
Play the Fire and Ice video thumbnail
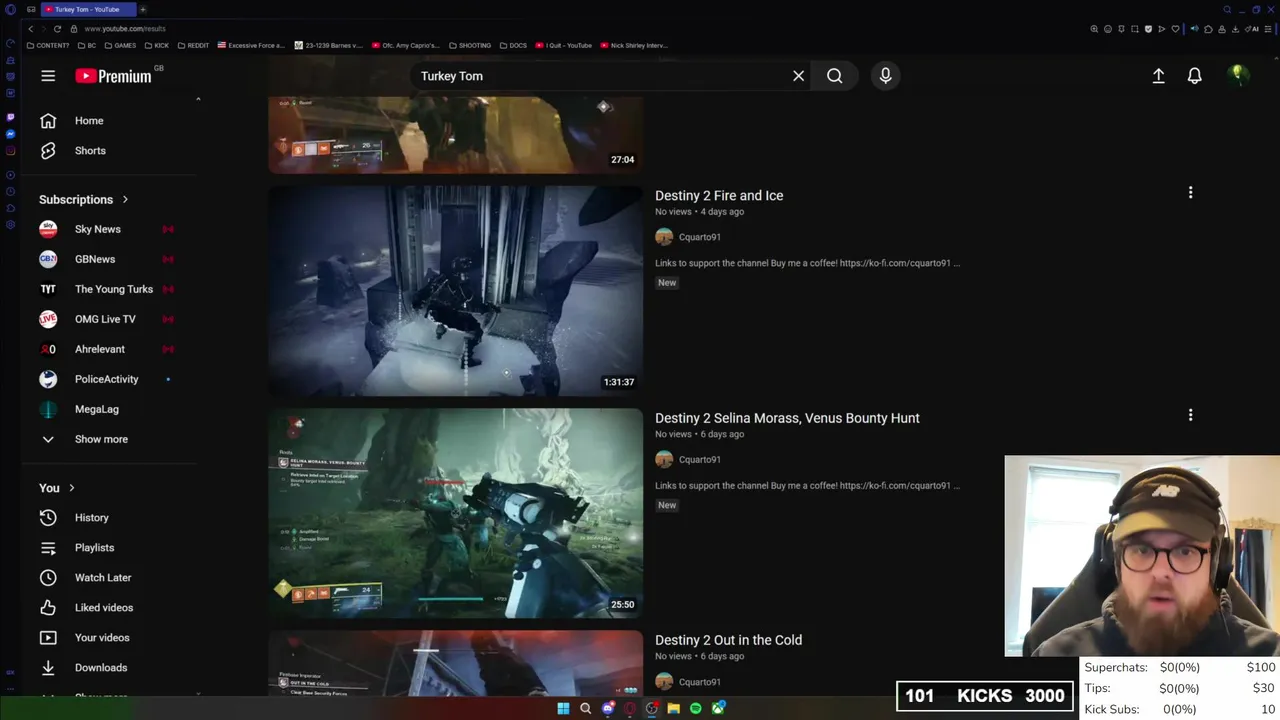click(455, 291)
